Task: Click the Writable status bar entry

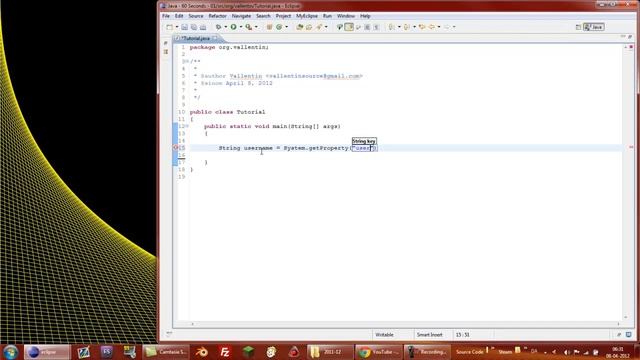Action: (x=384, y=335)
